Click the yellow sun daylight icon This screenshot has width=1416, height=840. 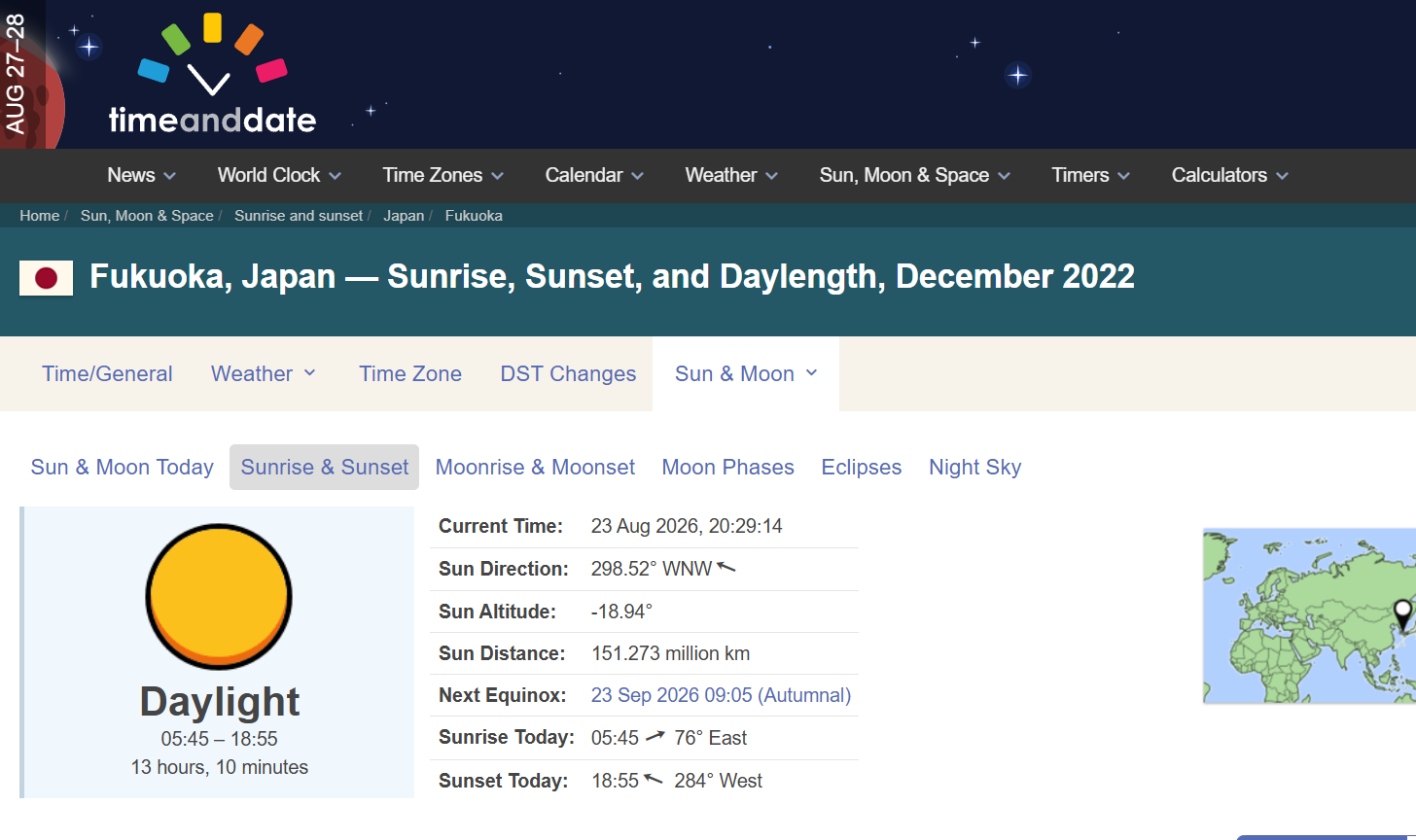[219, 596]
